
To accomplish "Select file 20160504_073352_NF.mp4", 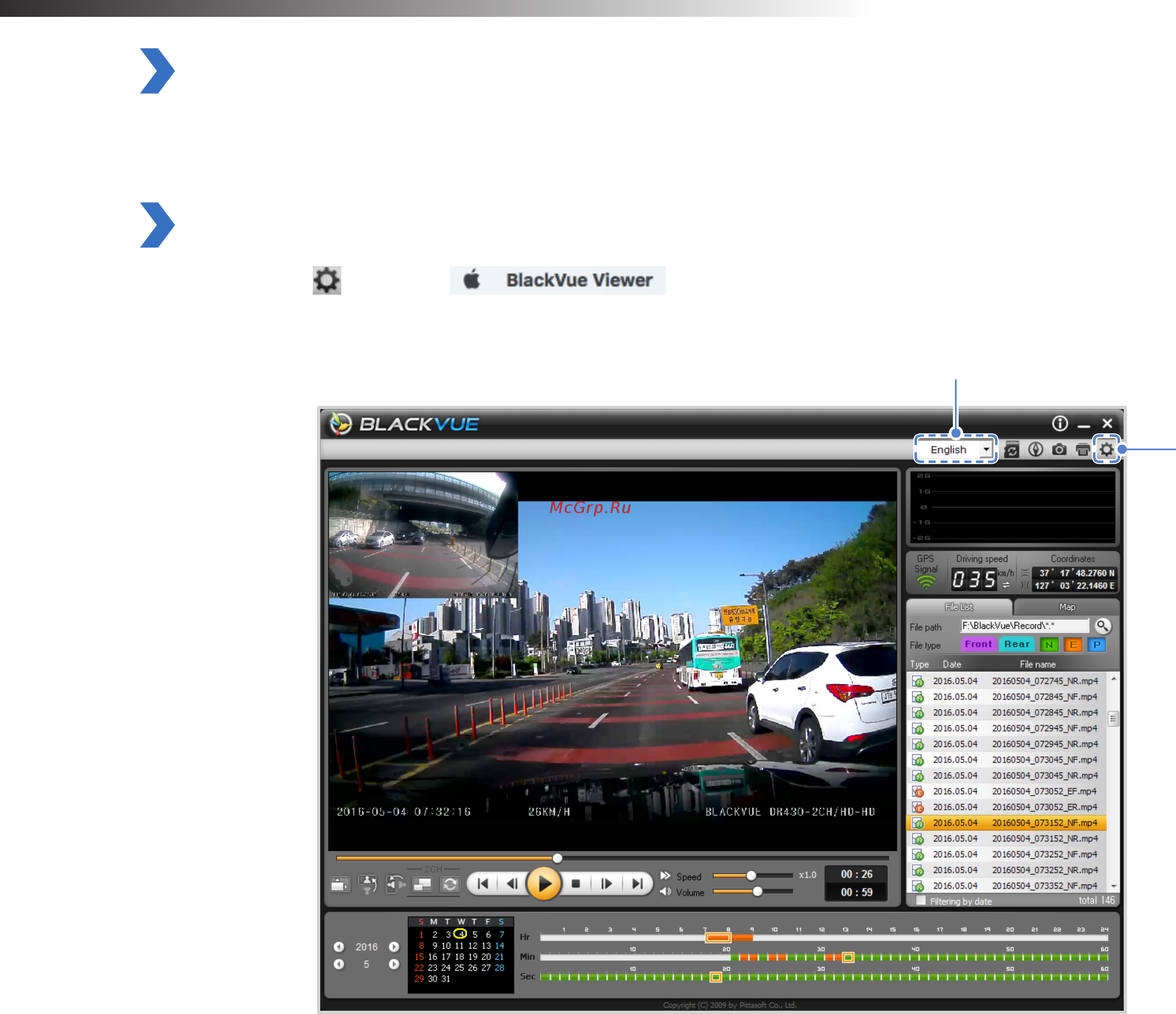I will point(1007,886).
